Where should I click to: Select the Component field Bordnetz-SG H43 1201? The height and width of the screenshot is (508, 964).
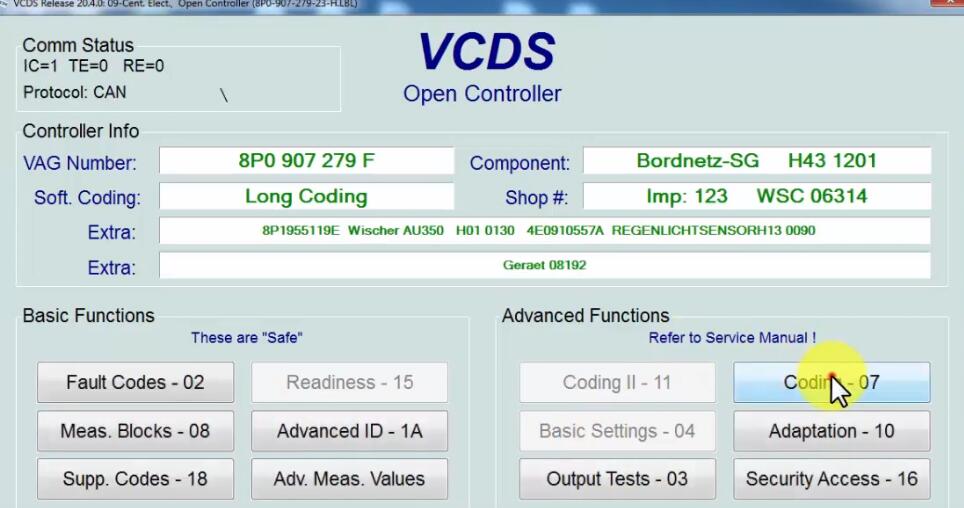(757, 161)
